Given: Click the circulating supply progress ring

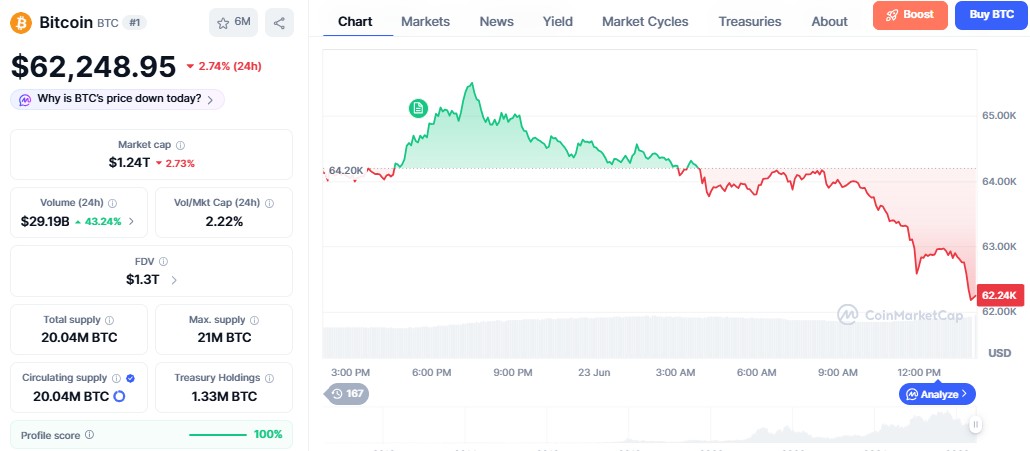Looking at the screenshot, I should pyautogui.click(x=120, y=397).
